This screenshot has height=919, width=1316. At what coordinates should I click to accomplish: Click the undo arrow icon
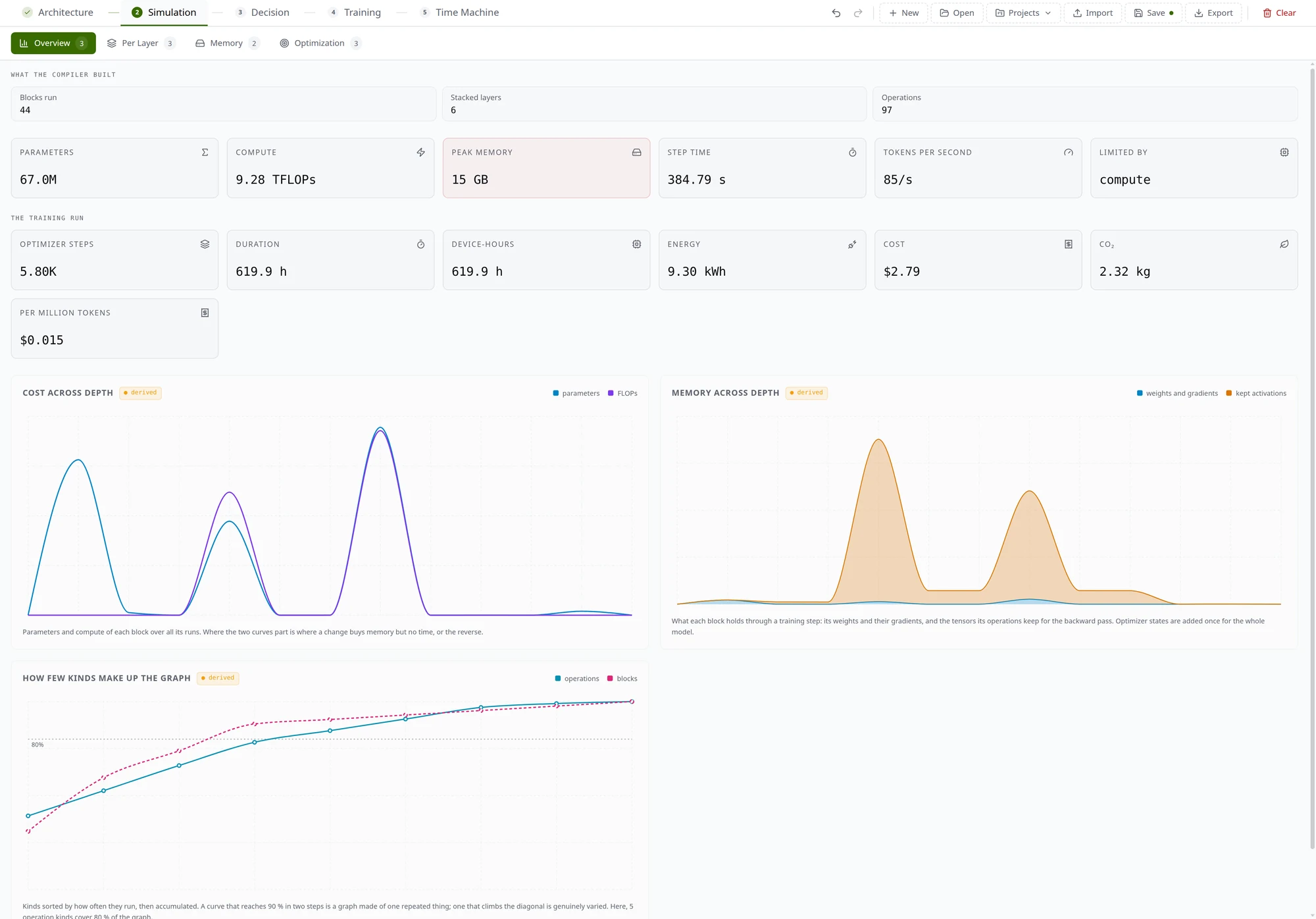pos(836,13)
